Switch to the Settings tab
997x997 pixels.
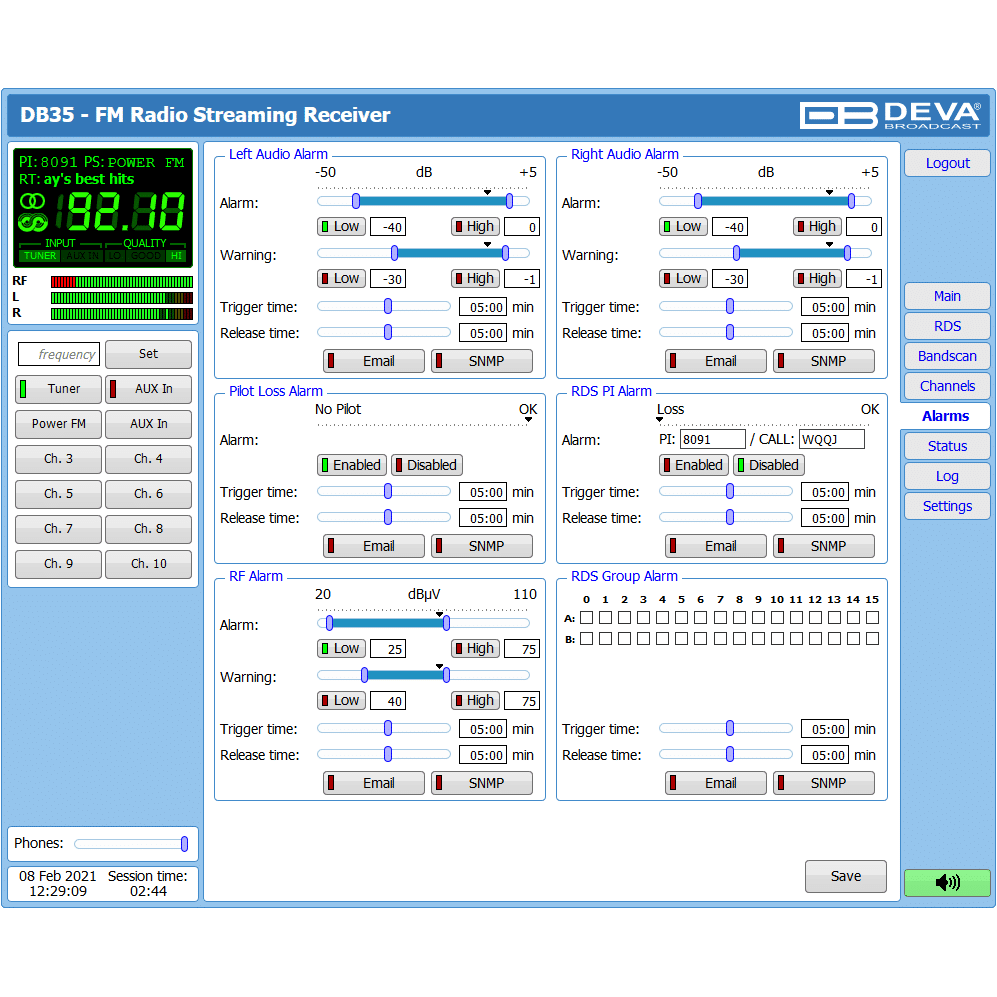[946, 506]
